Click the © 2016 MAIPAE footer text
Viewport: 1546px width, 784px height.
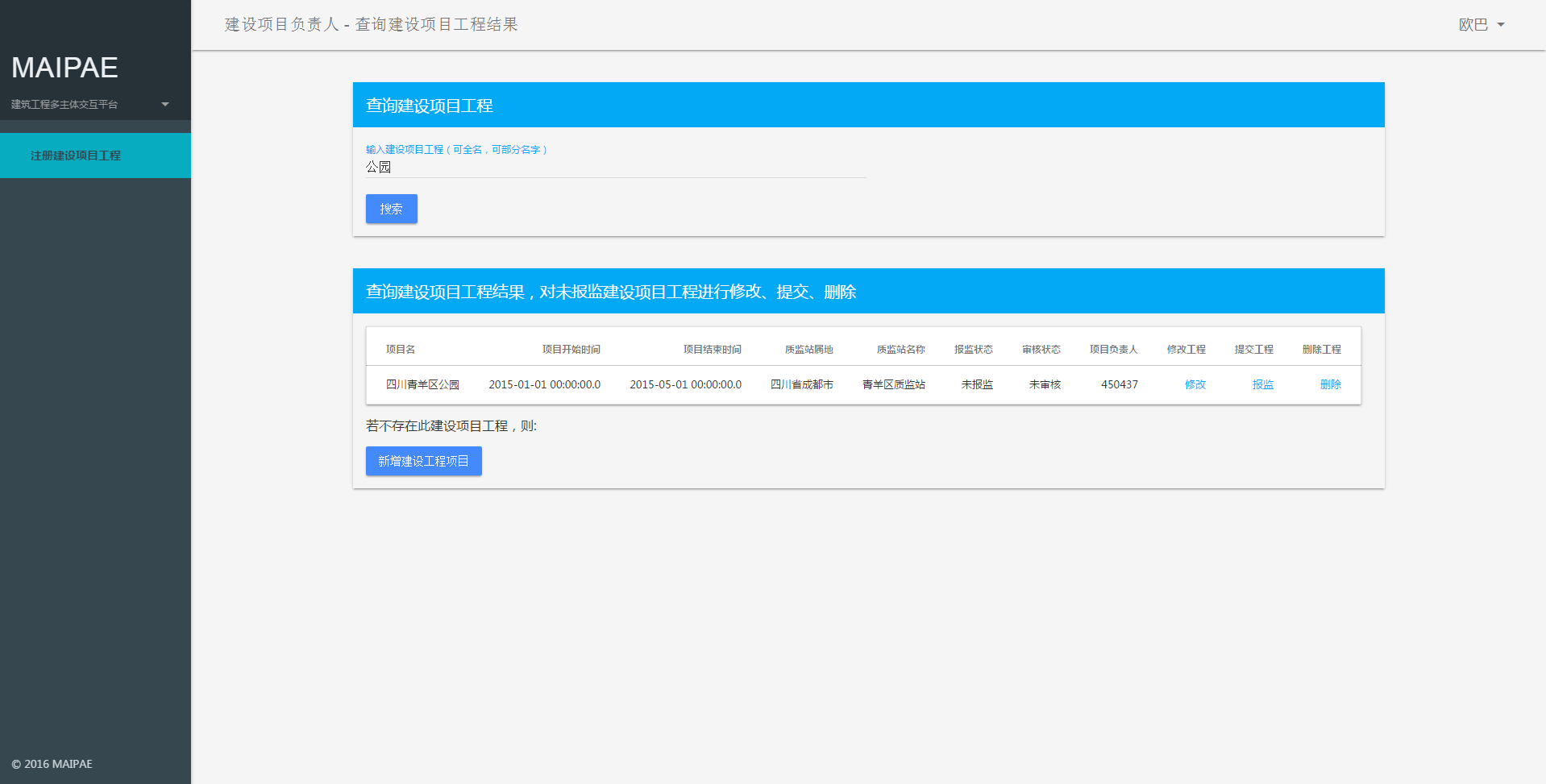(52, 764)
